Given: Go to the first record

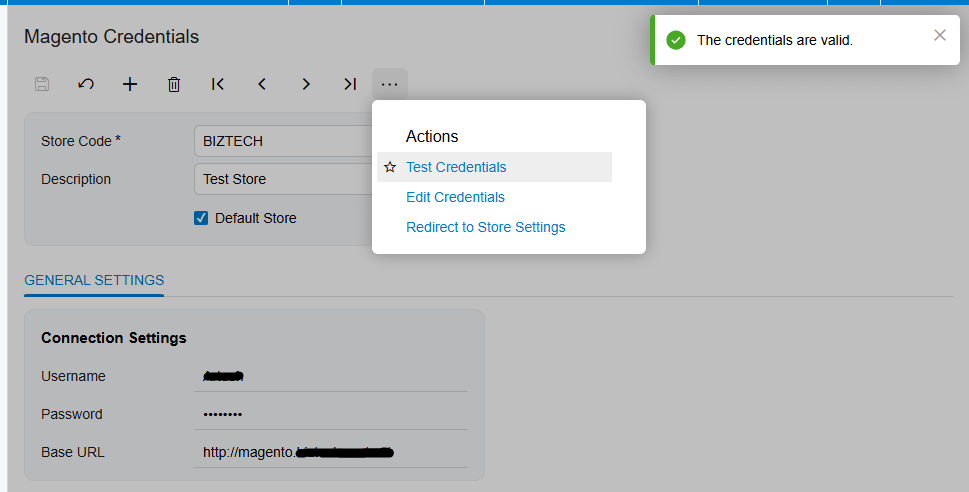Looking at the screenshot, I should click(218, 84).
